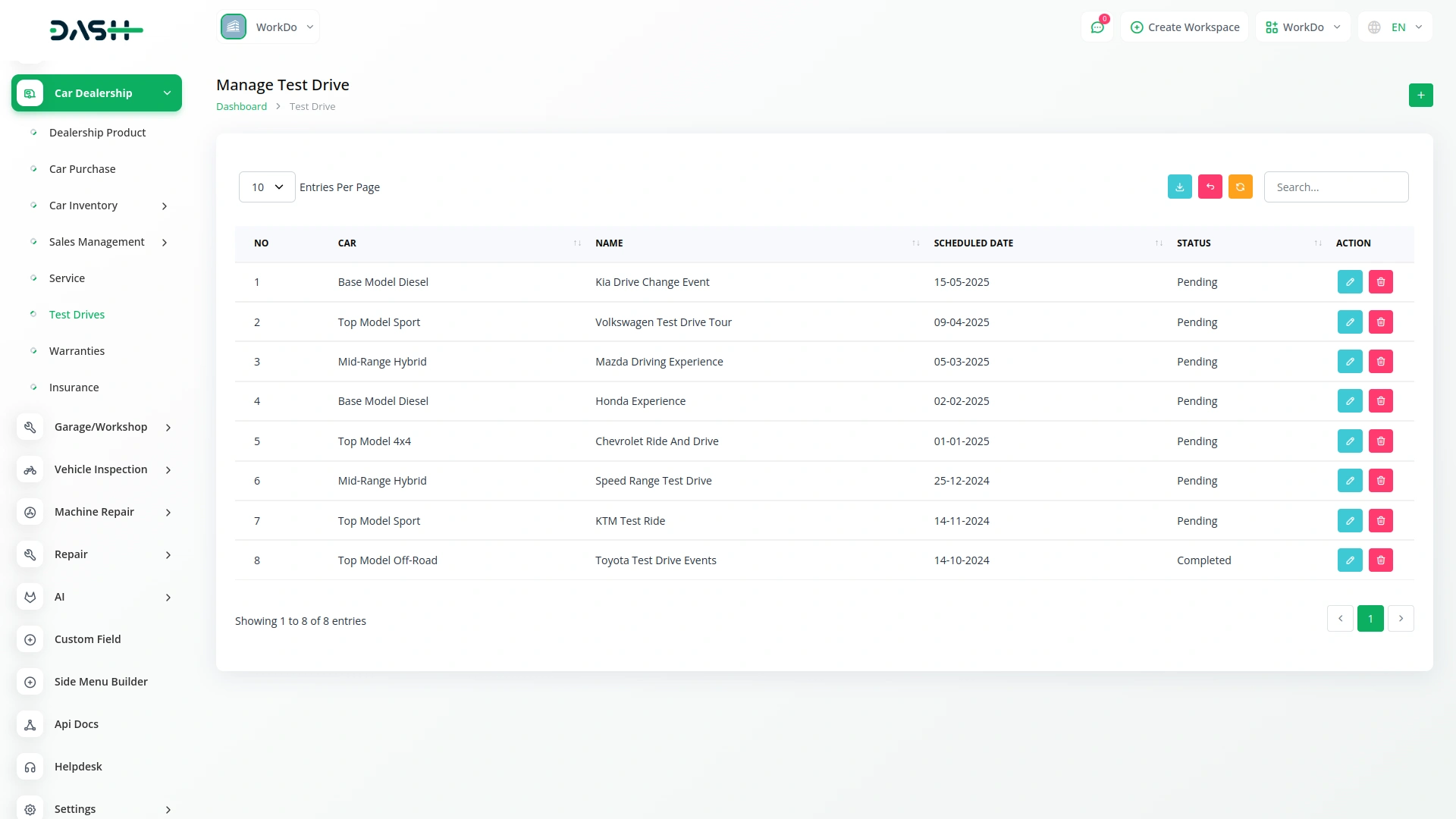The width and height of the screenshot is (1456, 819).
Task: Click the Create Workspace button
Action: click(x=1185, y=27)
